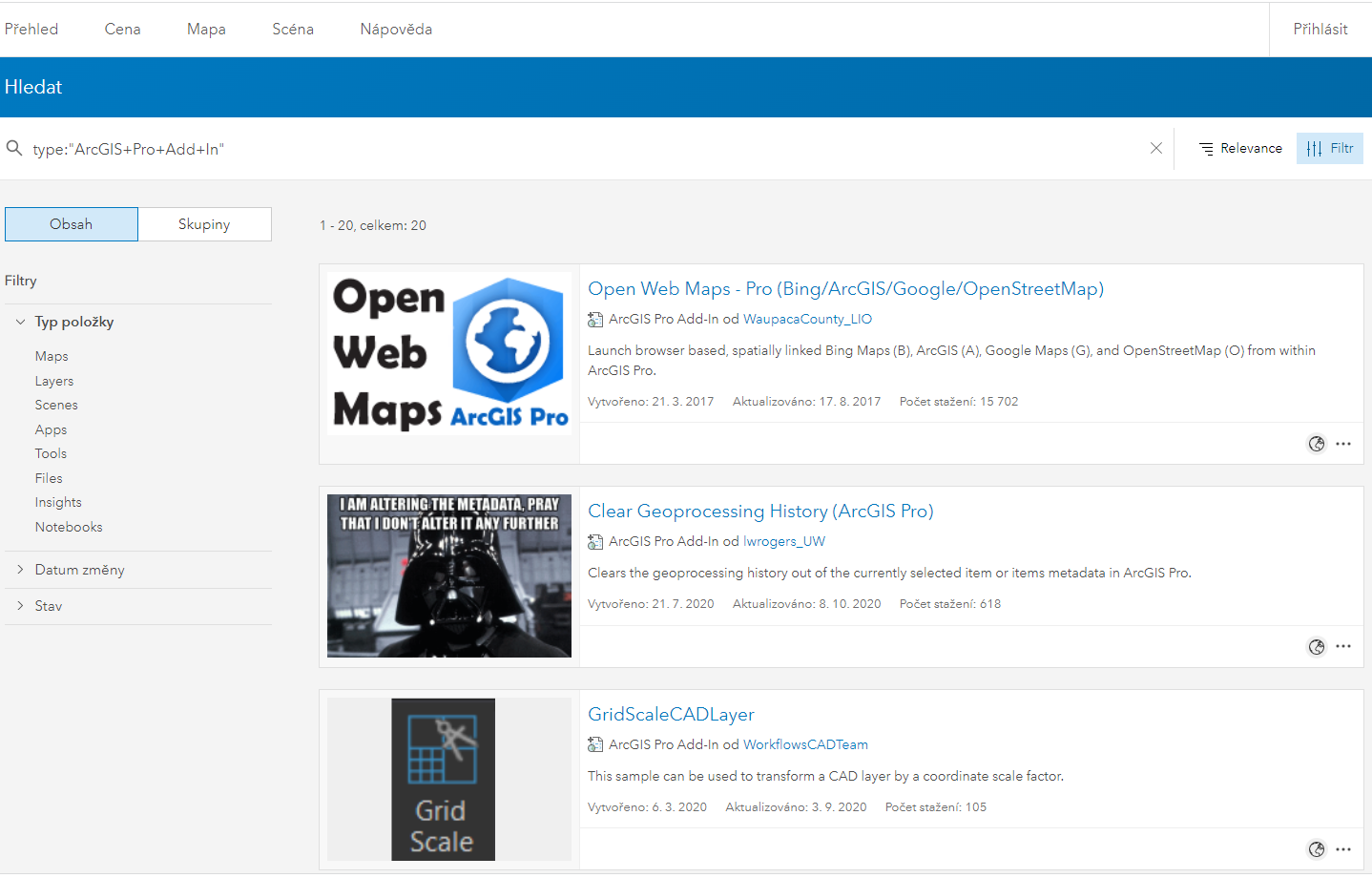Filter by Scenes item type

pos(56,405)
